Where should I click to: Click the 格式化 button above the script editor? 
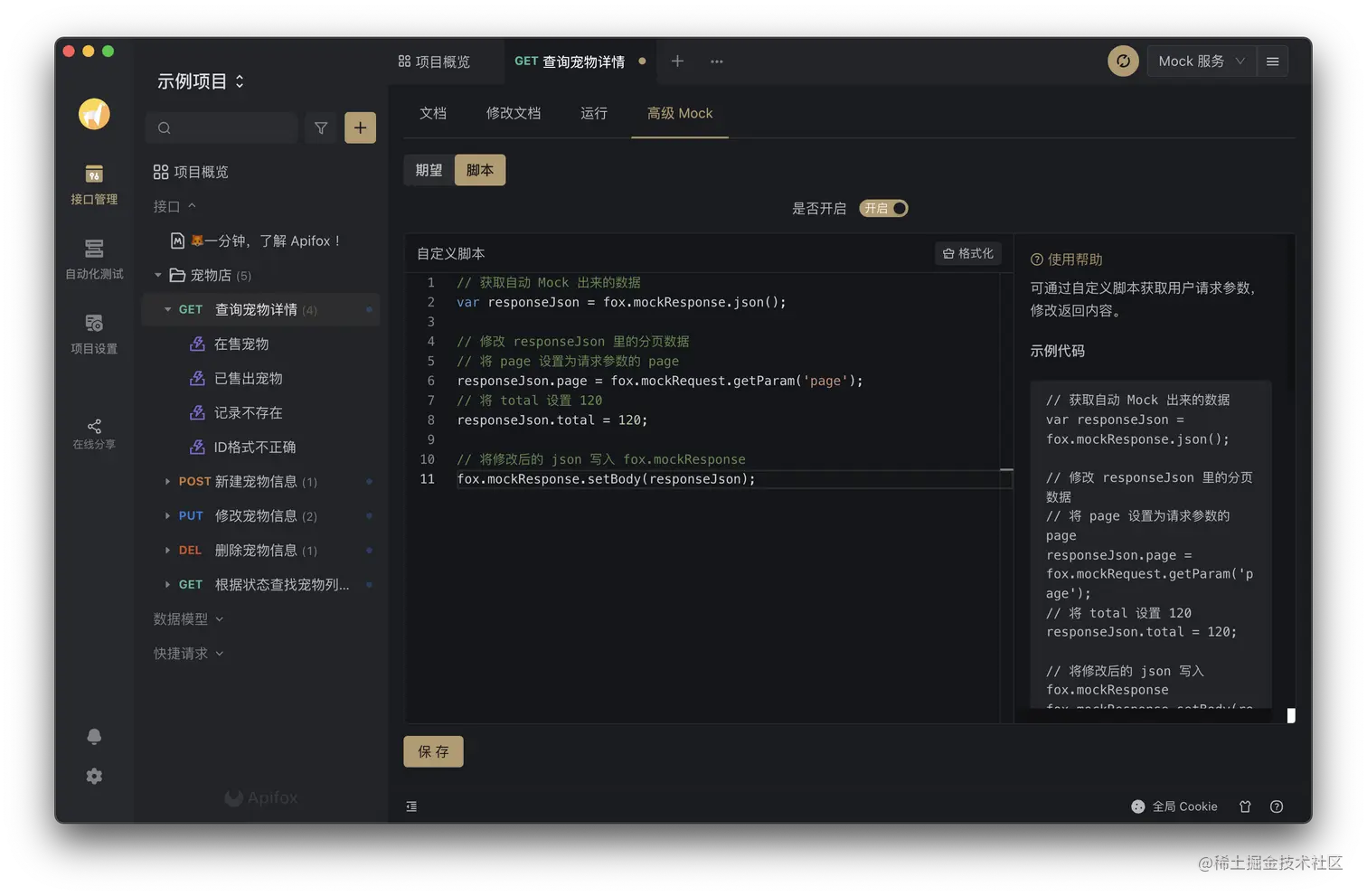coord(967,253)
